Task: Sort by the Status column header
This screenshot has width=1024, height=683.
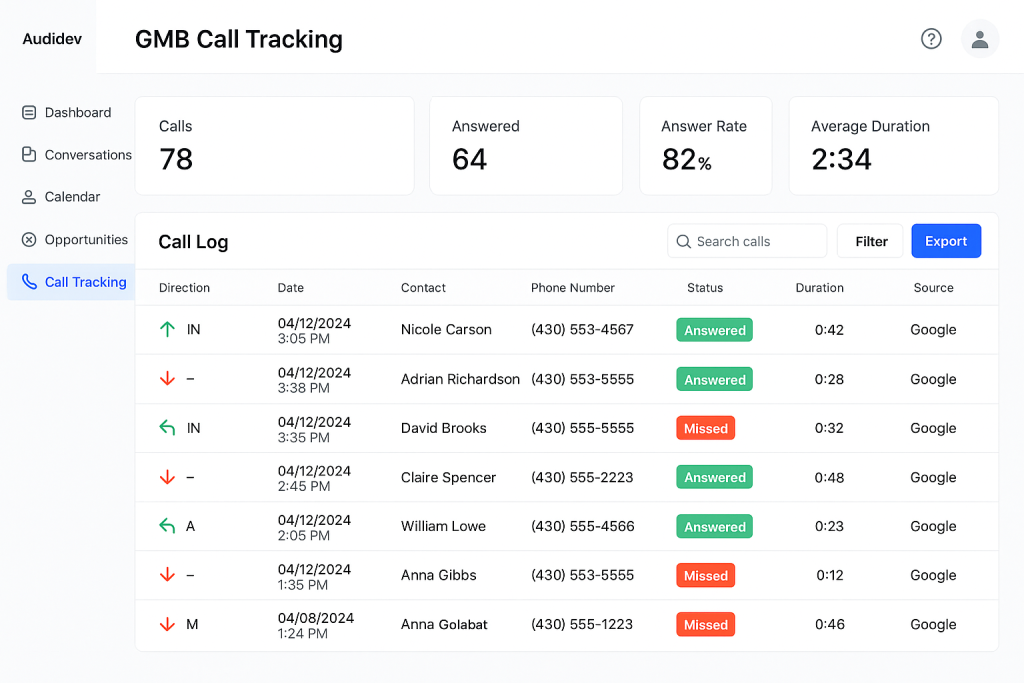Action: [x=705, y=288]
